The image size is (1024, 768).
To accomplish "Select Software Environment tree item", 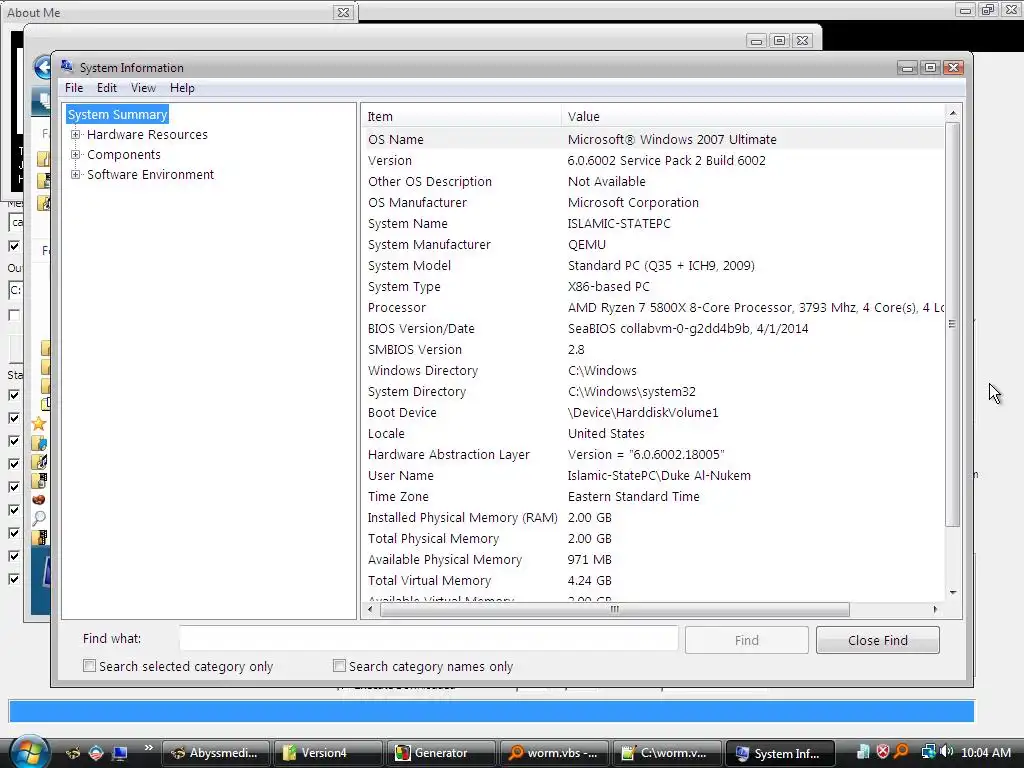I will pyautogui.click(x=150, y=174).
